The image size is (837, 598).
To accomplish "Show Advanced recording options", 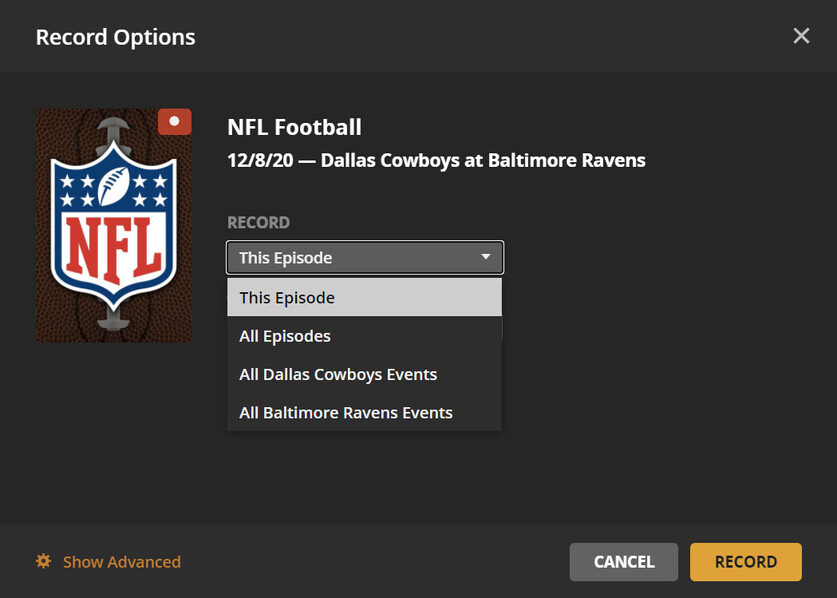I will (121, 562).
